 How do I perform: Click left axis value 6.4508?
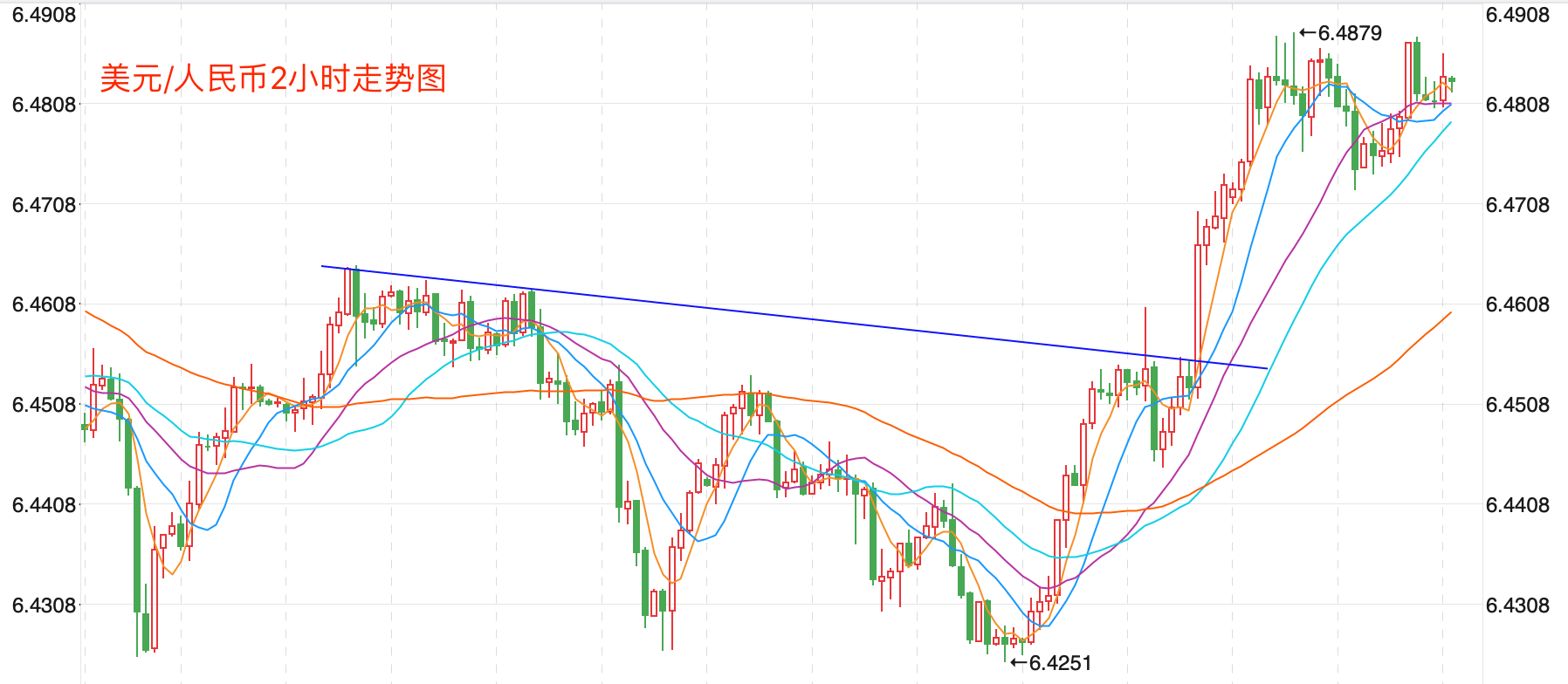tap(44, 405)
